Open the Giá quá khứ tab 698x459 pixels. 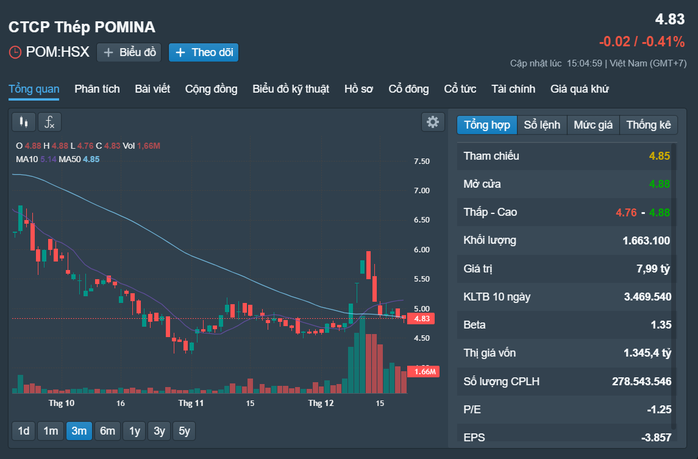pyautogui.click(x=579, y=89)
